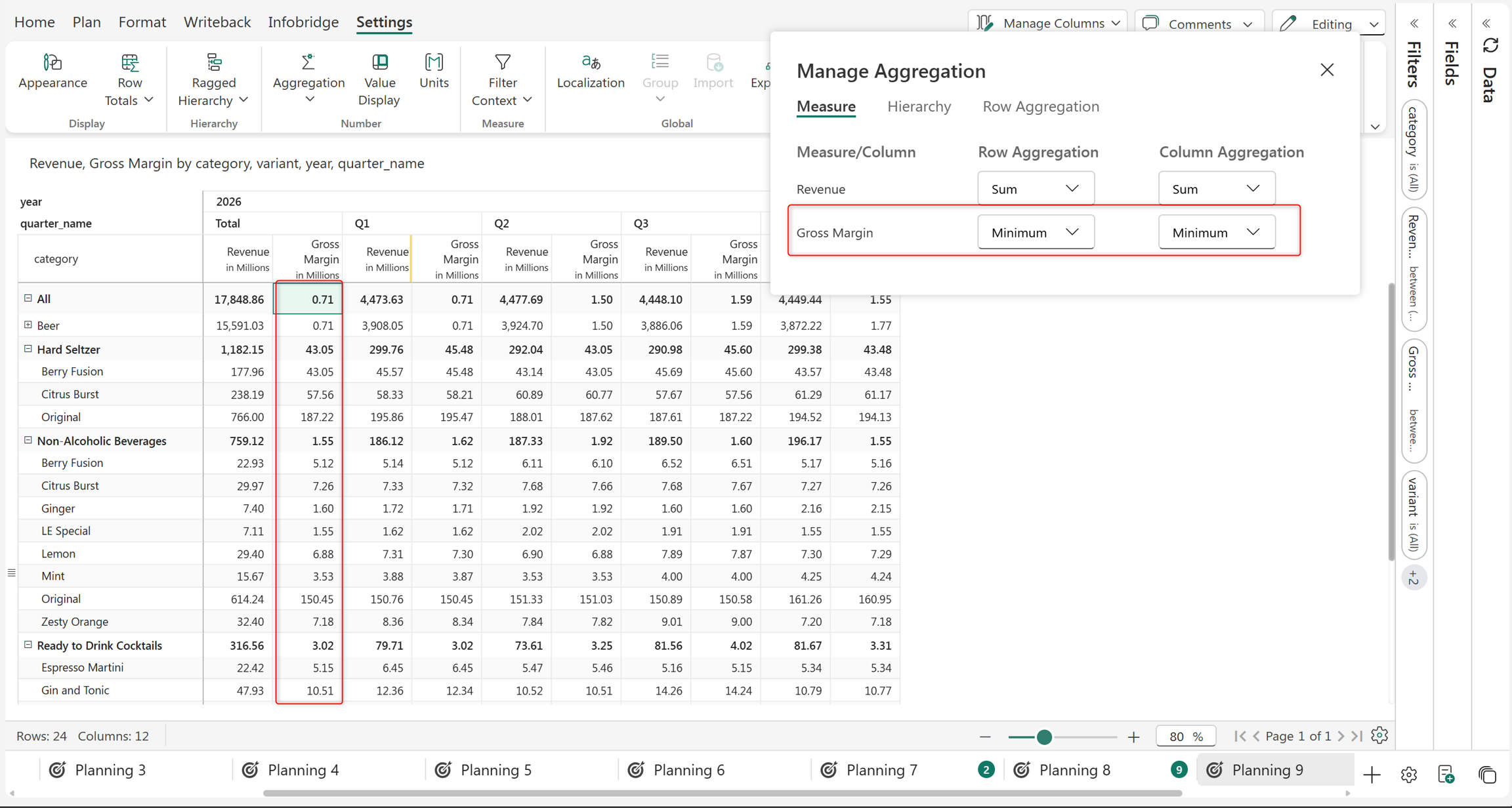Open Filter Context funnel icon
Viewport: 1512px width, 808px height.
pyautogui.click(x=503, y=62)
